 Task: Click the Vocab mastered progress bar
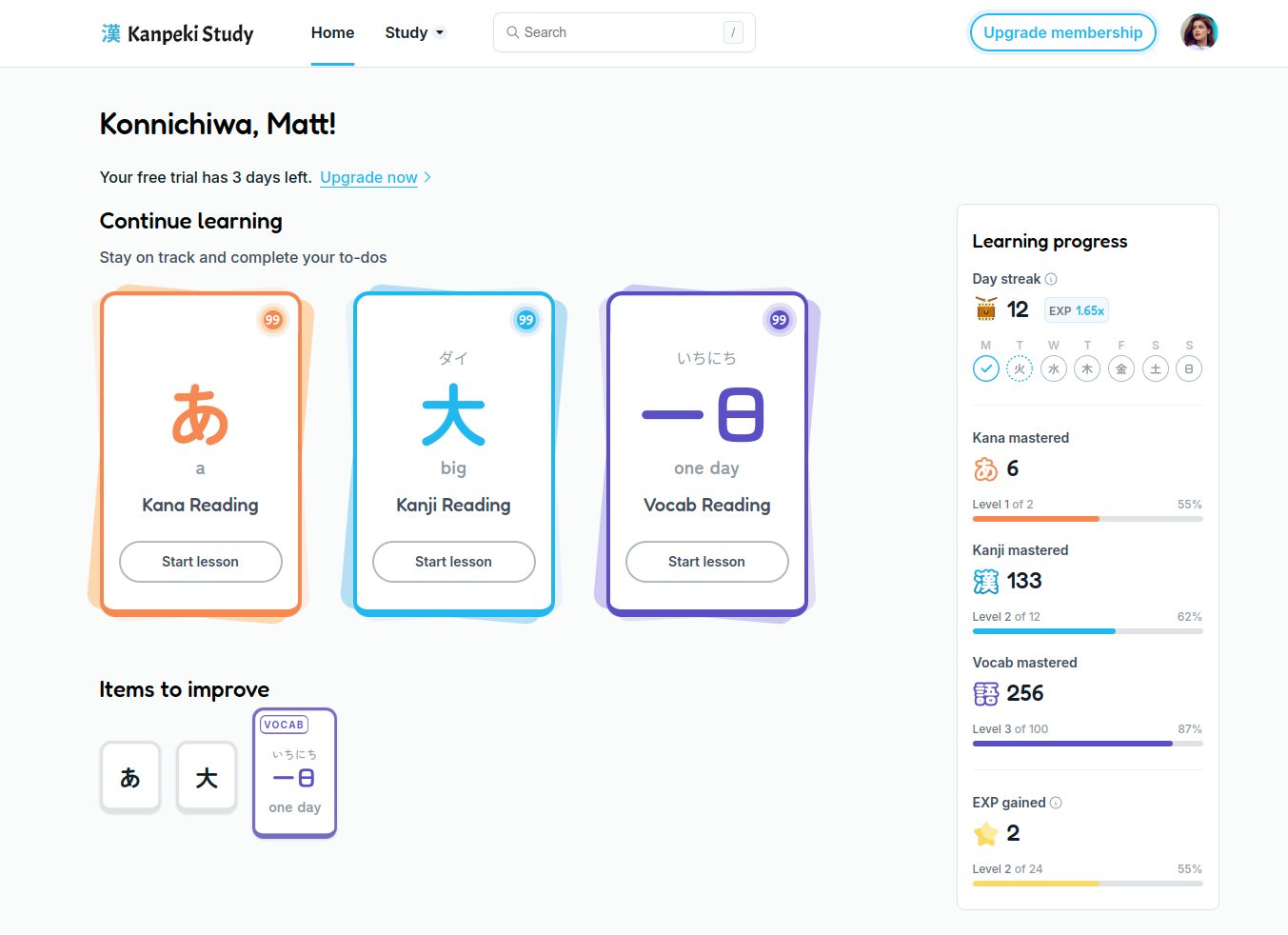[1087, 744]
